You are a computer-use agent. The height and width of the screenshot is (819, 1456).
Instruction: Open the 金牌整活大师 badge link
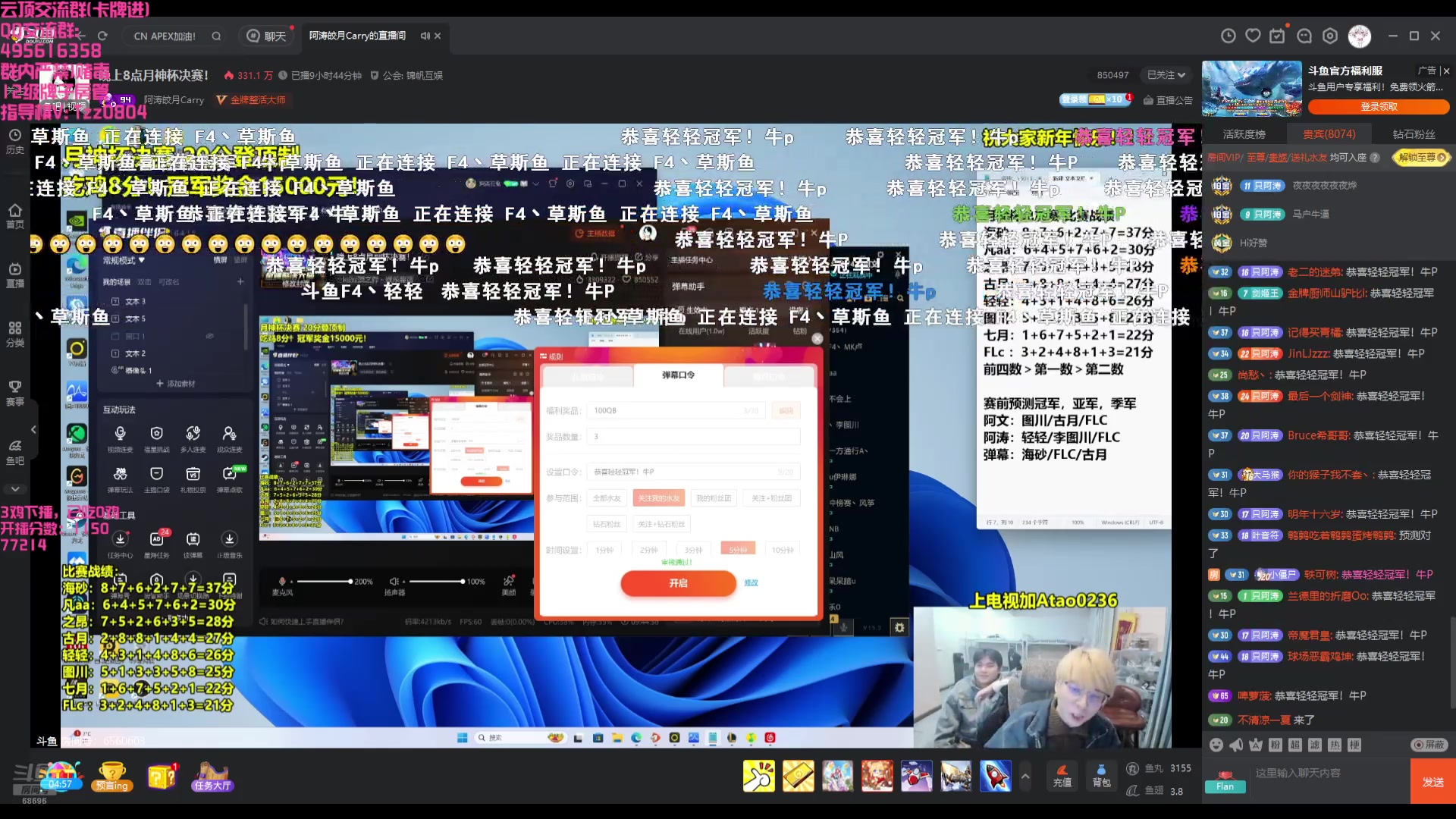[x=252, y=100]
